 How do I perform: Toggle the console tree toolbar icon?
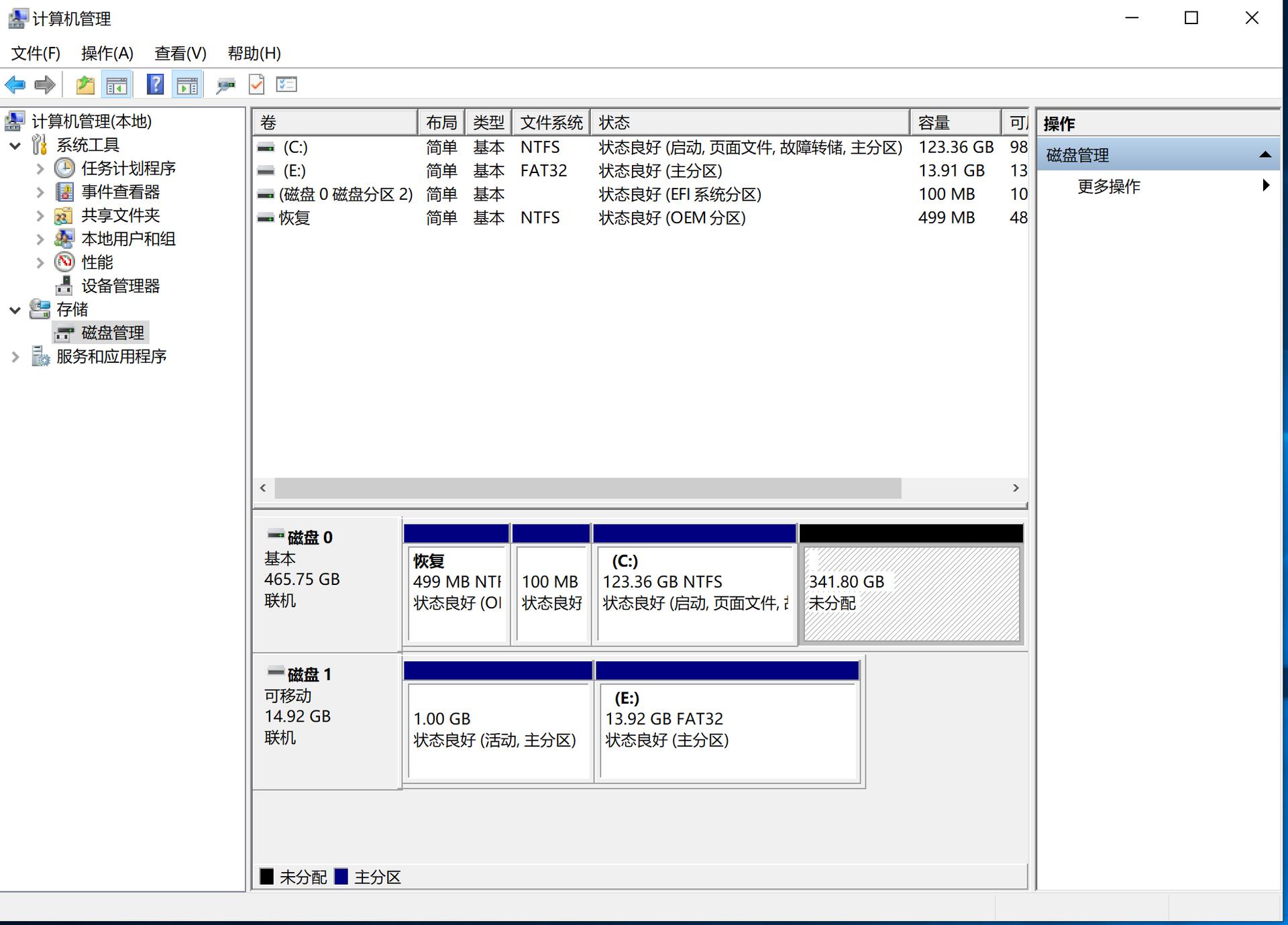[117, 84]
